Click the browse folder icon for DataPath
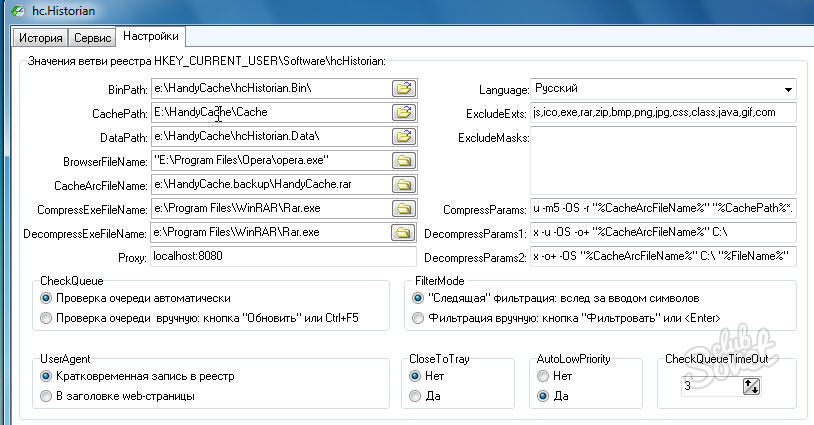Image resolution: width=814 pixels, height=425 pixels. (403, 136)
